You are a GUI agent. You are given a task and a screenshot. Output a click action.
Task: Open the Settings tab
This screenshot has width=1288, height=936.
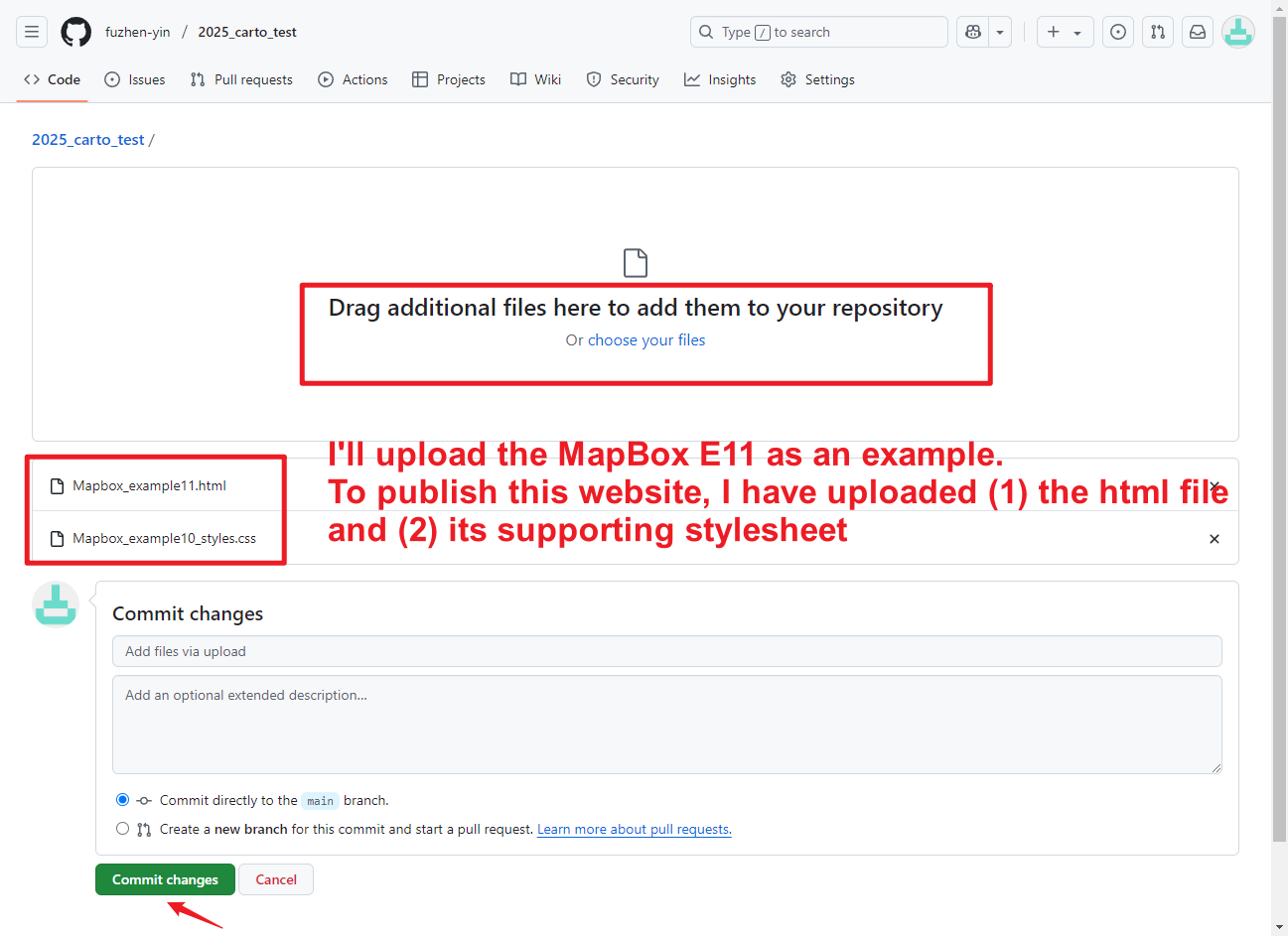(x=817, y=79)
